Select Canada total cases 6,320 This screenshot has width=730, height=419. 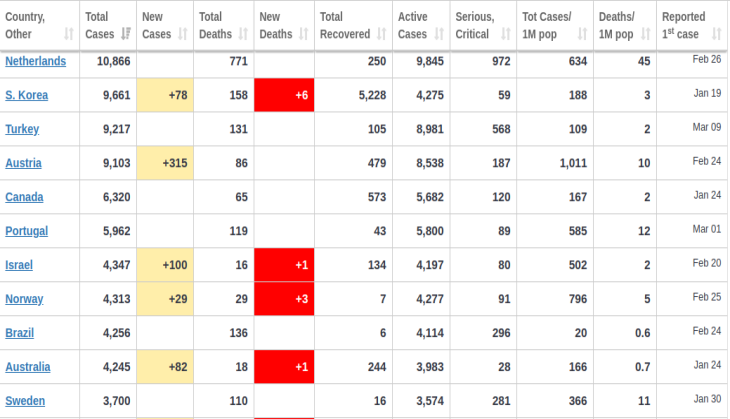(116, 197)
